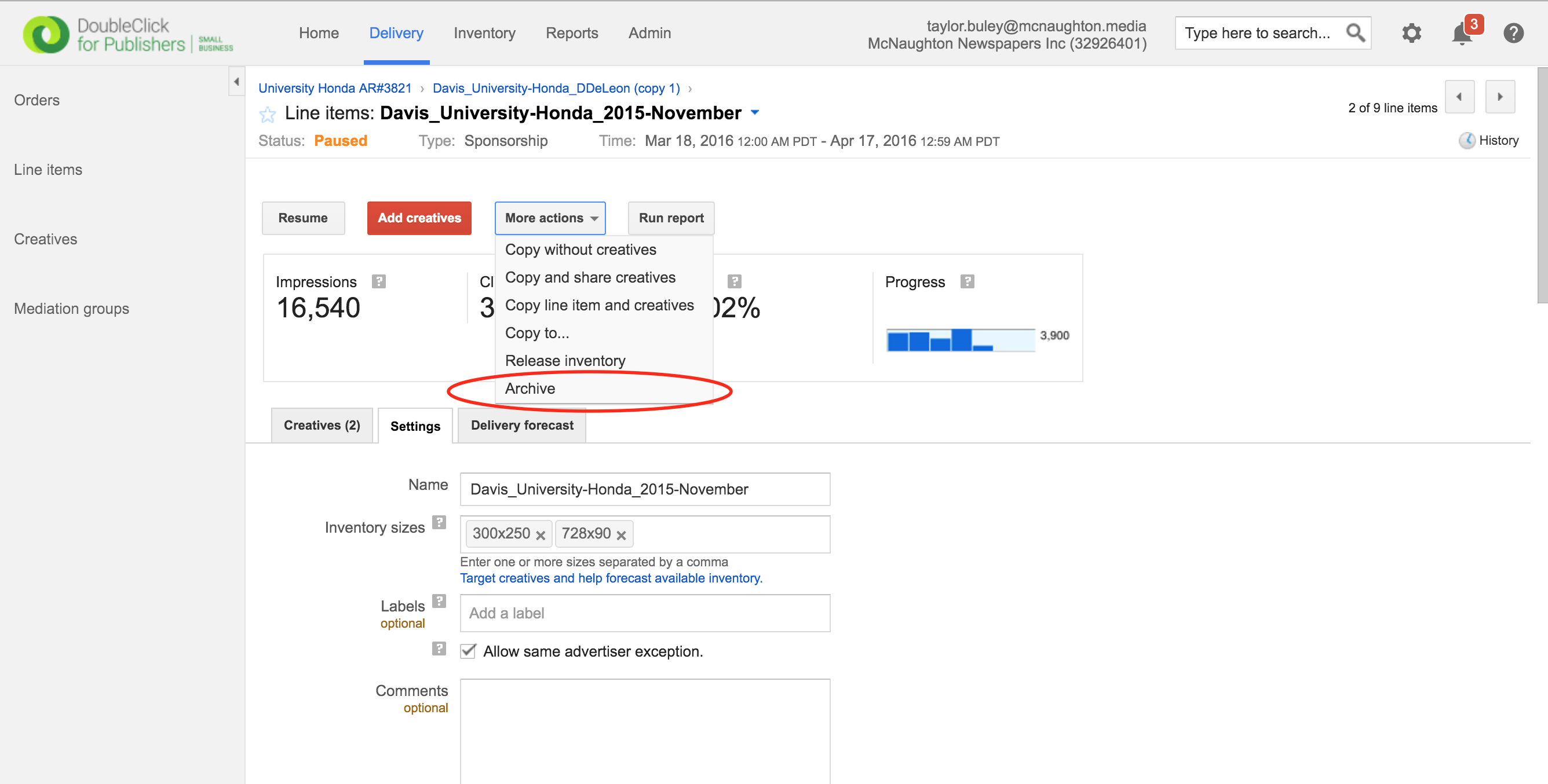Switch to the Delivery forecast tab
This screenshot has width=1548, height=784.
tap(521, 426)
